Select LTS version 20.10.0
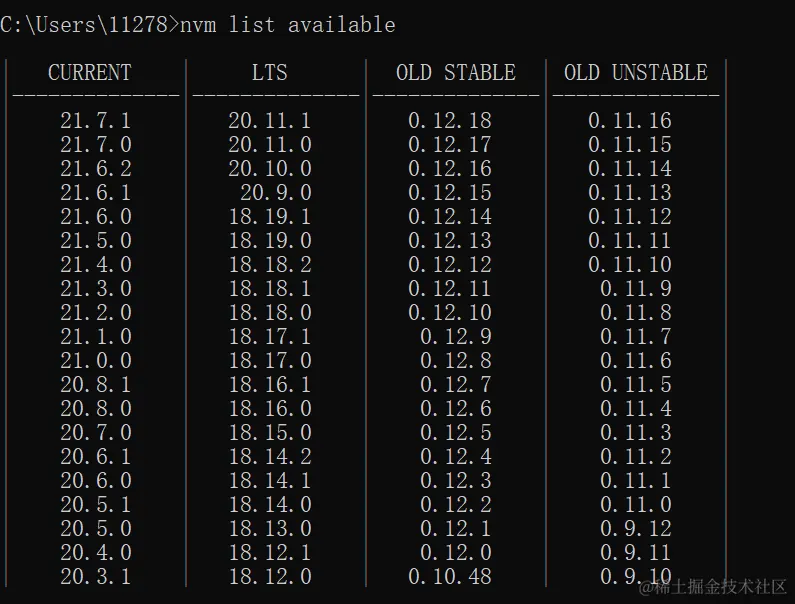Image resolution: width=795 pixels, height=604 pixels. (270, 168)
